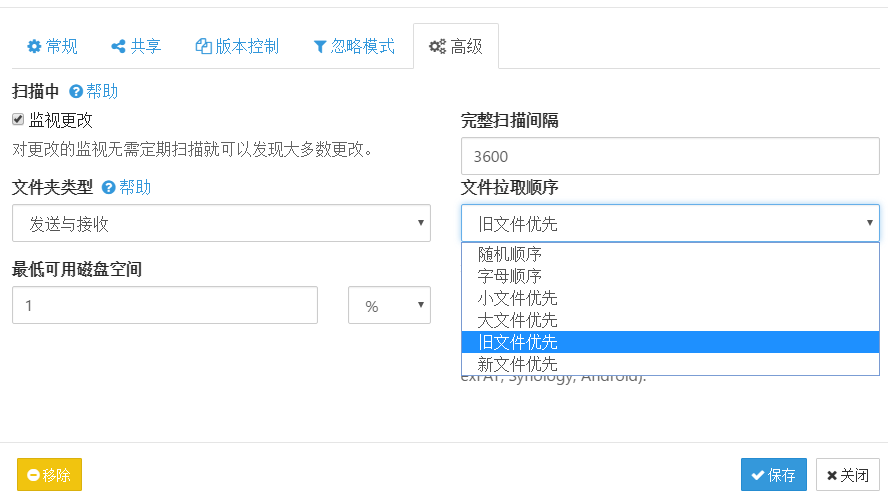The image size is (888, 499).
Task: Pick 小文件优先 in the dropdown list
Action: tap(517, 298)
